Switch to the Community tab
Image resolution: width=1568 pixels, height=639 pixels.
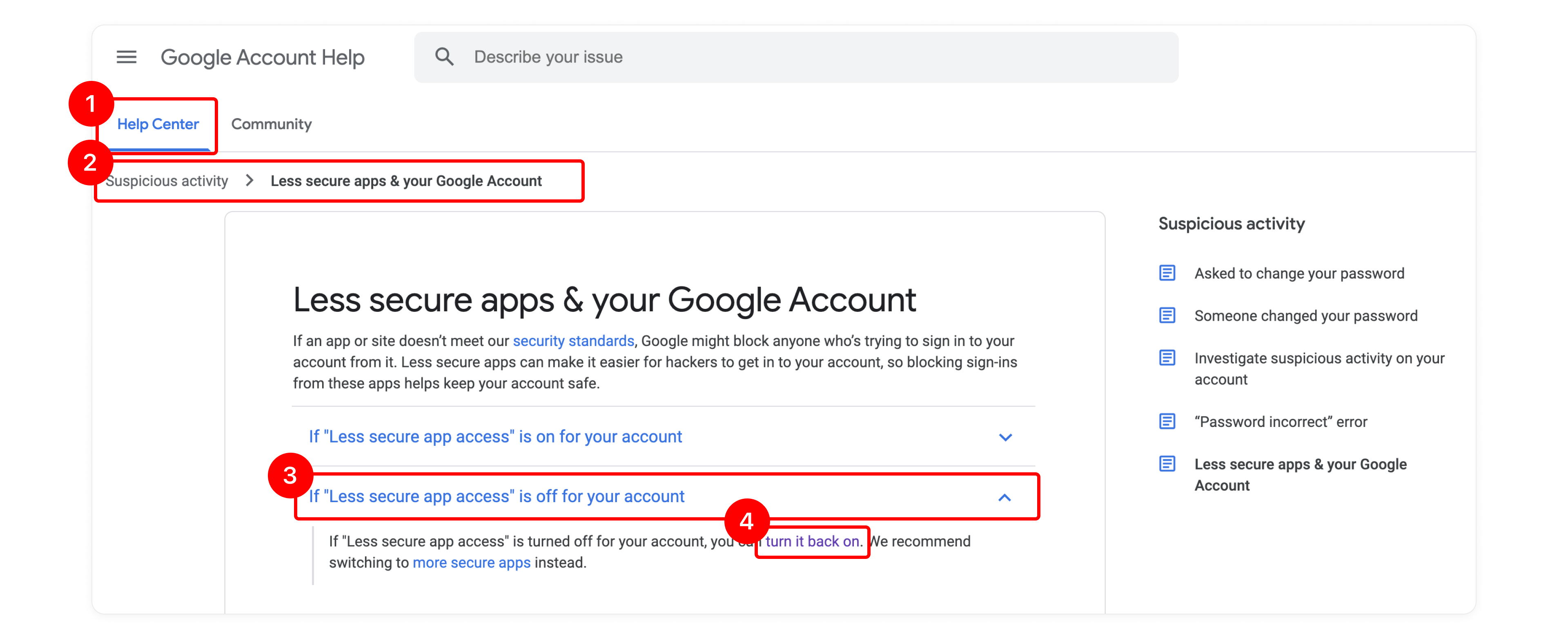tap(272, 124)
